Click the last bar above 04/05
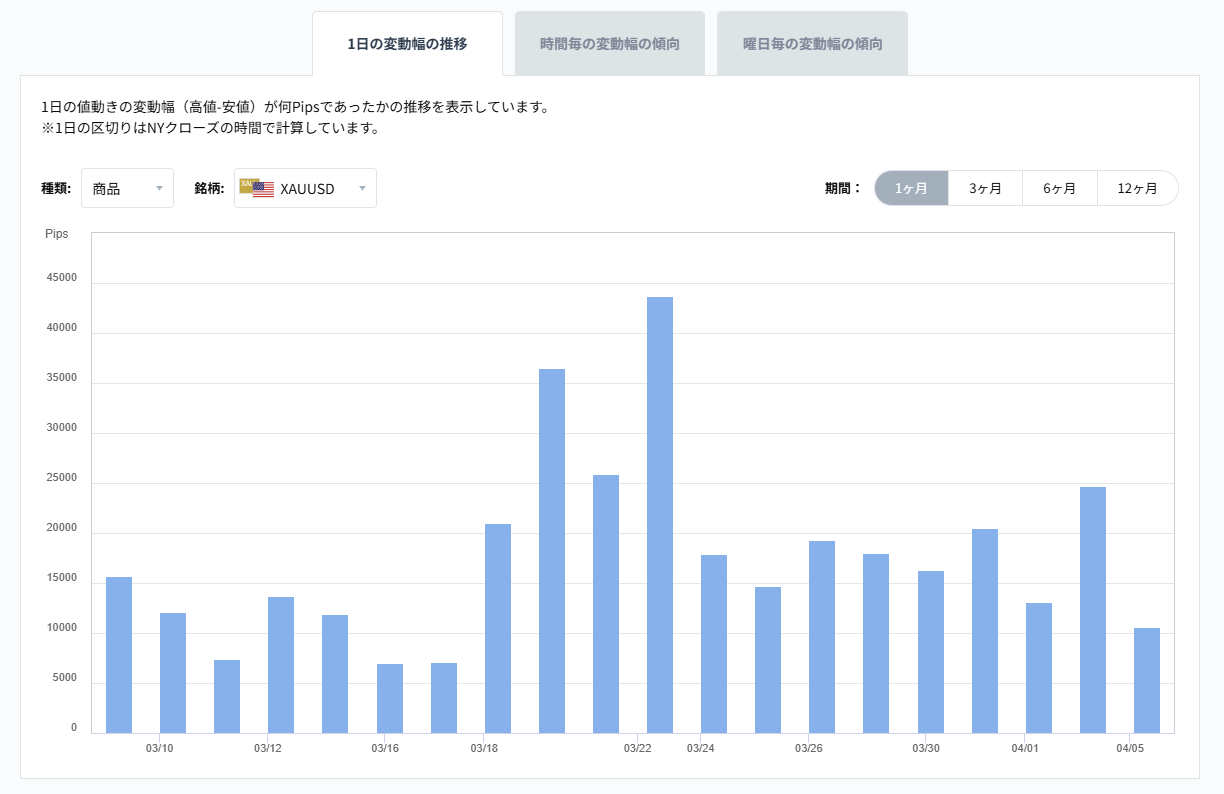Image resolution: width=1224 pixels, height=794 pixels. 1145,678
